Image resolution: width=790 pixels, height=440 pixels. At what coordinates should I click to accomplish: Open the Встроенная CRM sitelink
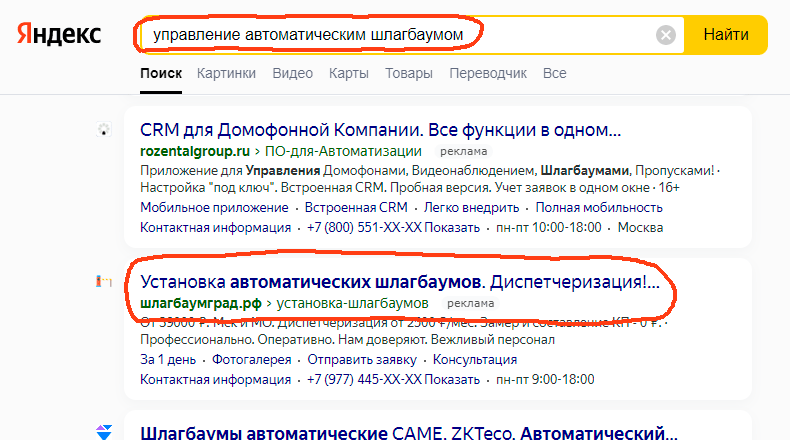click(356, 208)
